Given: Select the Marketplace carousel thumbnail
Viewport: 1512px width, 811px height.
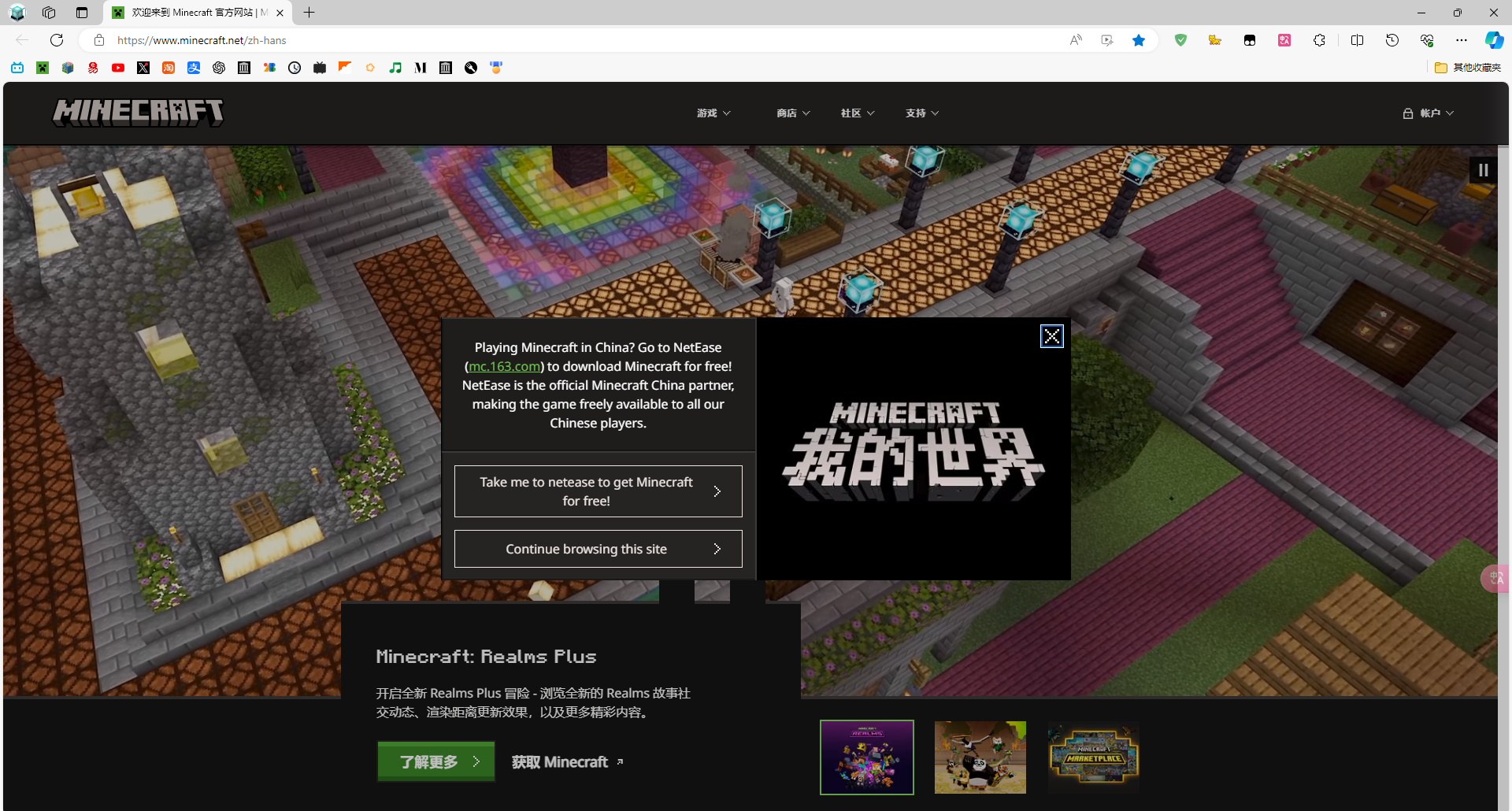Looking at the screenshot, I should click(x=1094, y=757).
